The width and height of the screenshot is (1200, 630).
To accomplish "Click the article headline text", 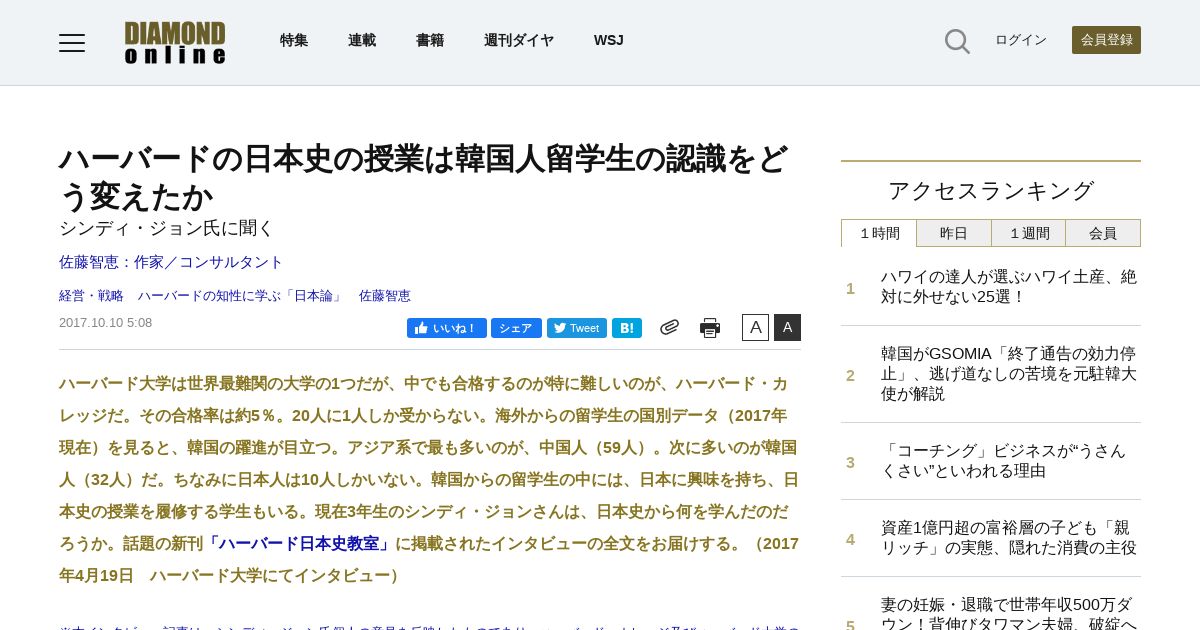I will (424, 177).
